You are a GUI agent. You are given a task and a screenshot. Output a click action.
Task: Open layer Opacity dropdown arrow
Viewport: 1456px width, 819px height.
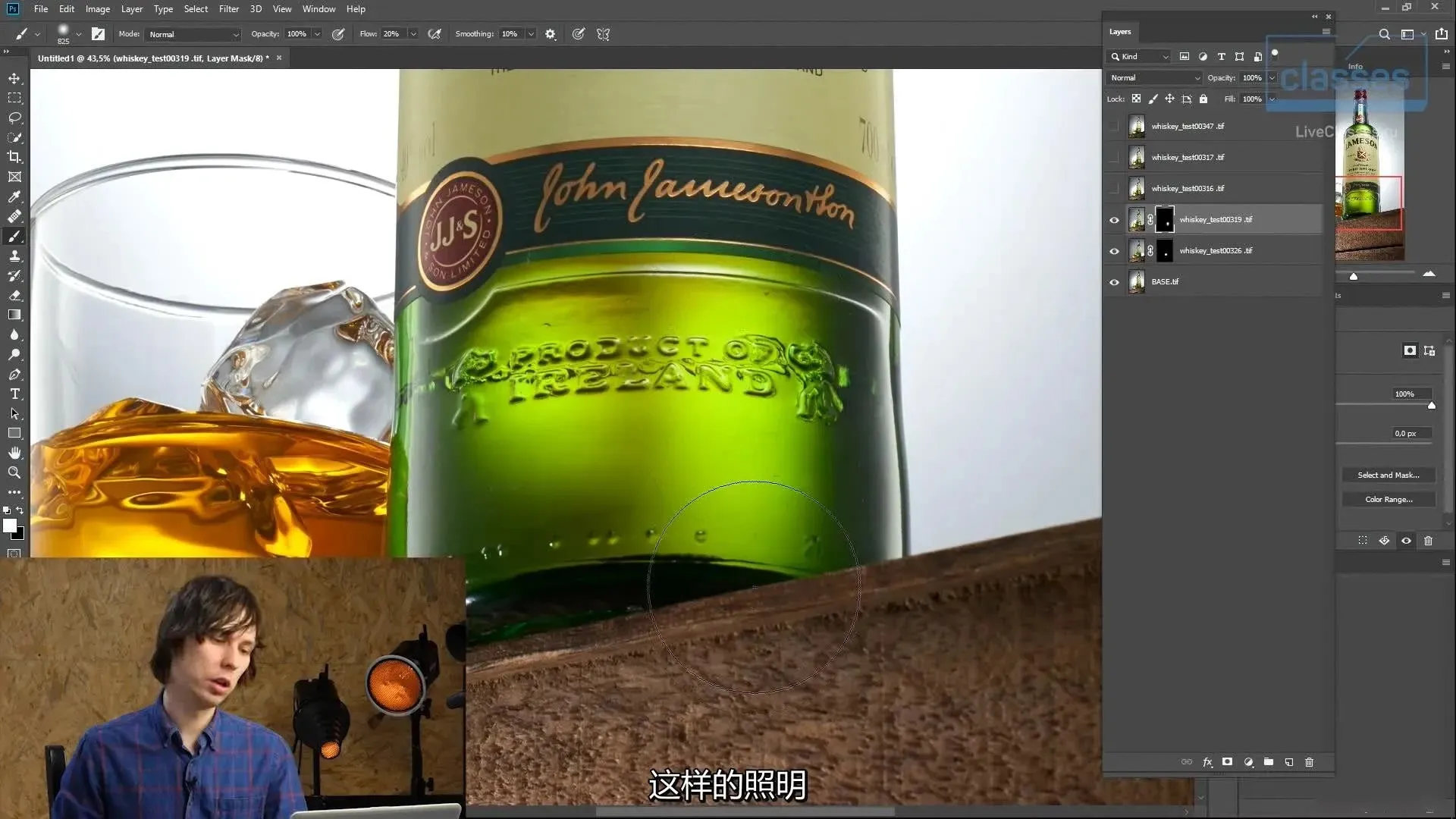(x=1272, y=78)
